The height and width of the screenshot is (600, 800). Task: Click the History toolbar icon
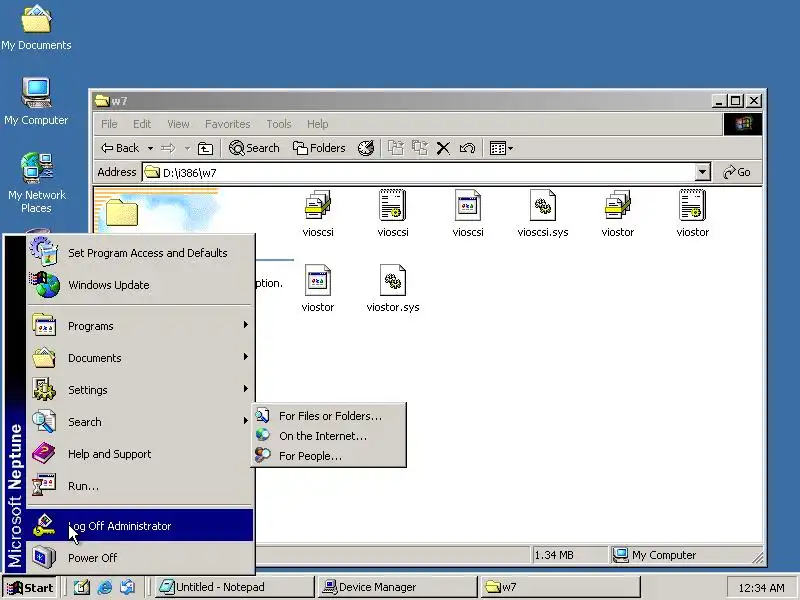tap(366, 148)
